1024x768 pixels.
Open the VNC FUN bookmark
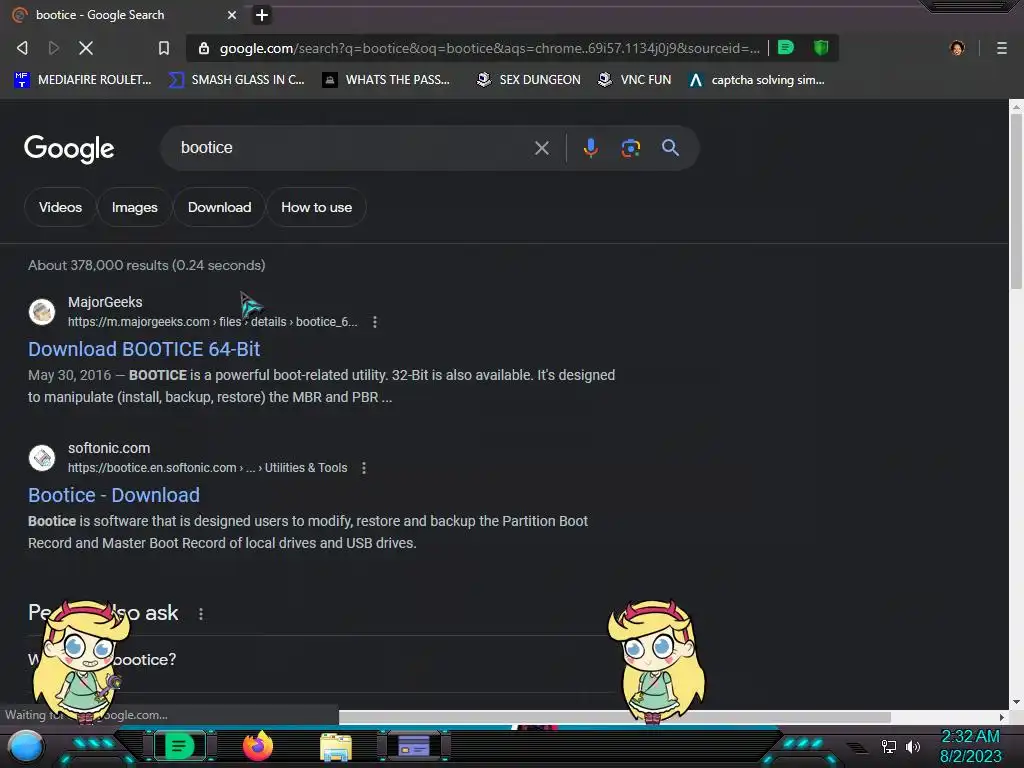click(634, 80)
